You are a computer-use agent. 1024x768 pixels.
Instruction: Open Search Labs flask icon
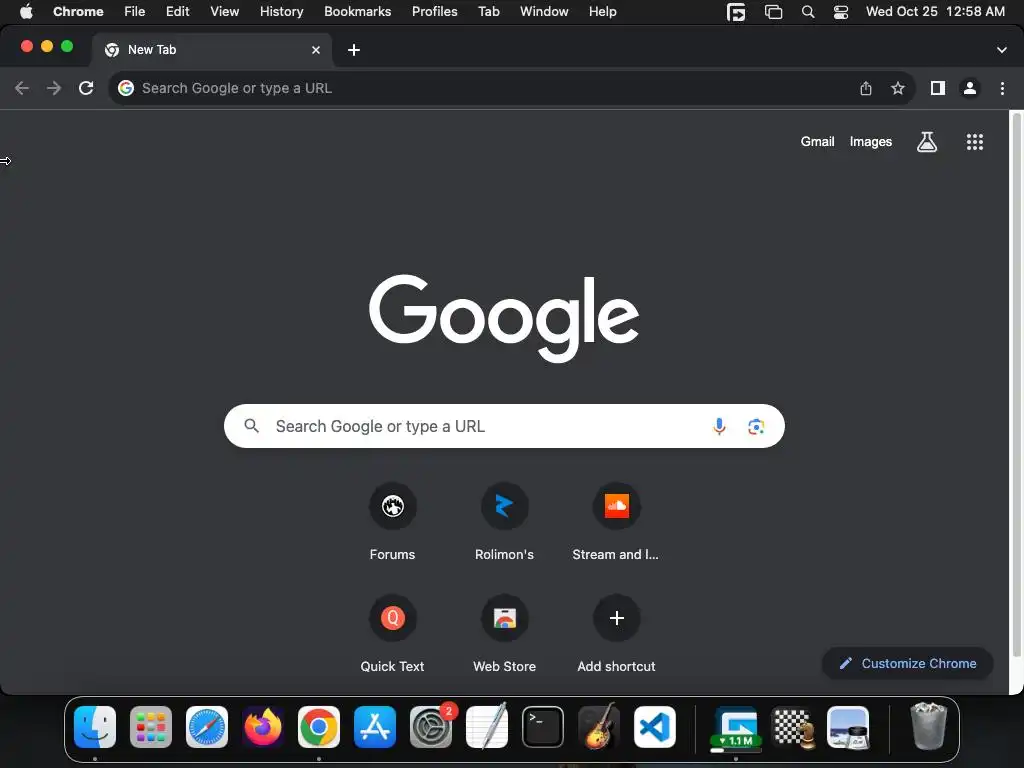pyautogui.click(x=927, y=142)
